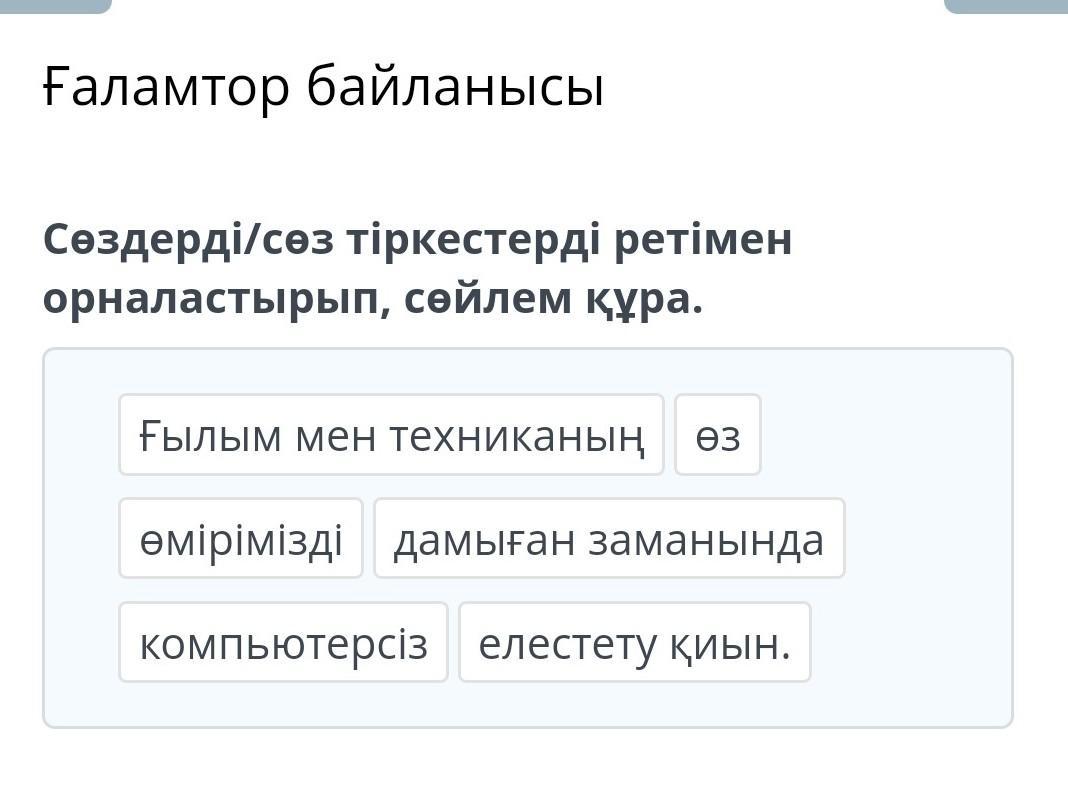This screenshot has height=797, width=1068.
Task: Click the instruction text 'Сөздерді/сөз тіркестерді ретімен'
Action: (417, 240)
